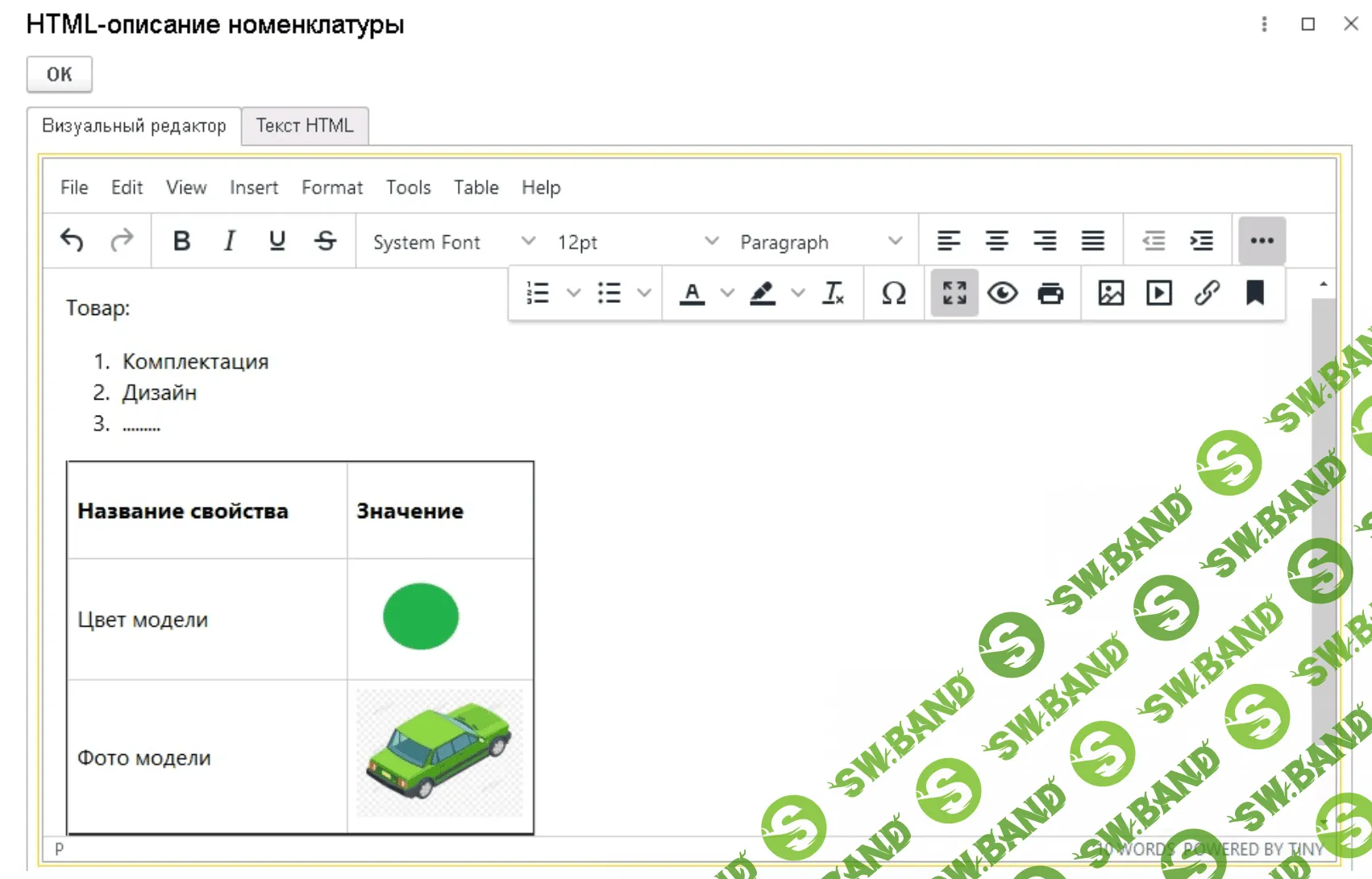Clear formatting with the Tx icon
Viewport: 1372px width, 879px height.
[x=833, y=293]
